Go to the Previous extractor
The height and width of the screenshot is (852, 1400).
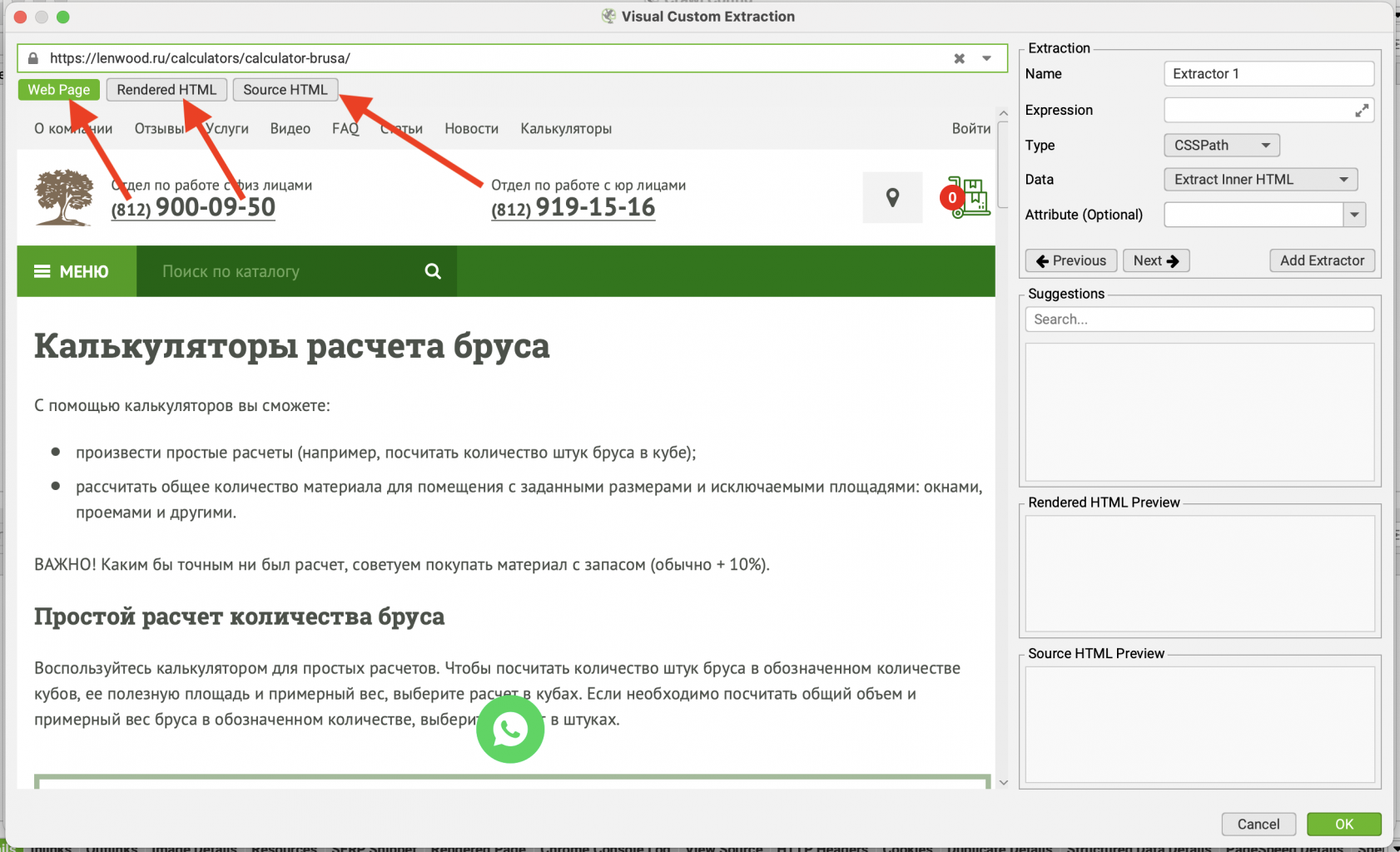tap(1071, 260)
